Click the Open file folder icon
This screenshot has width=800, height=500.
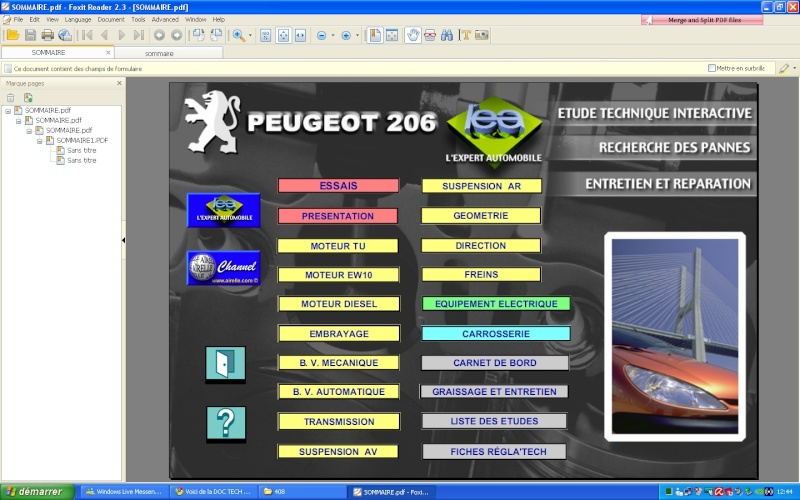click(x=13, y=35)
